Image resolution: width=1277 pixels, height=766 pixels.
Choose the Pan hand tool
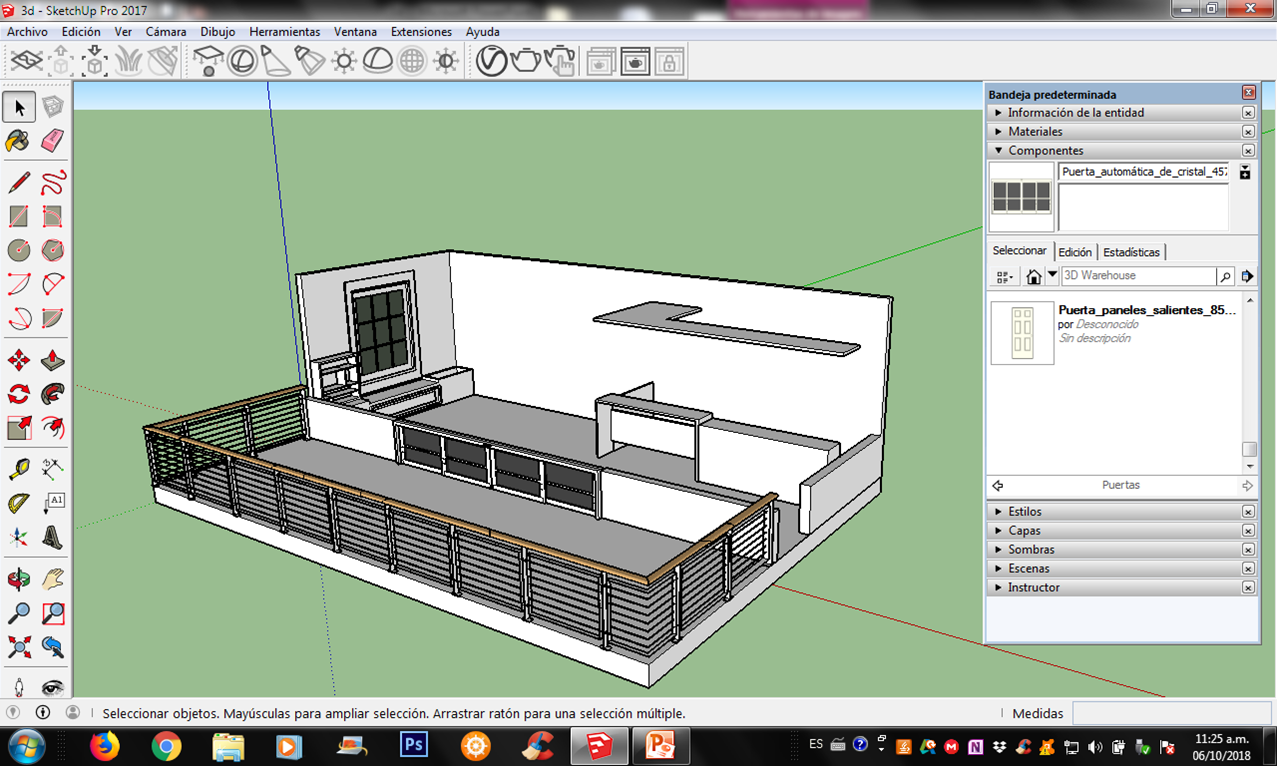click(53, 579)
